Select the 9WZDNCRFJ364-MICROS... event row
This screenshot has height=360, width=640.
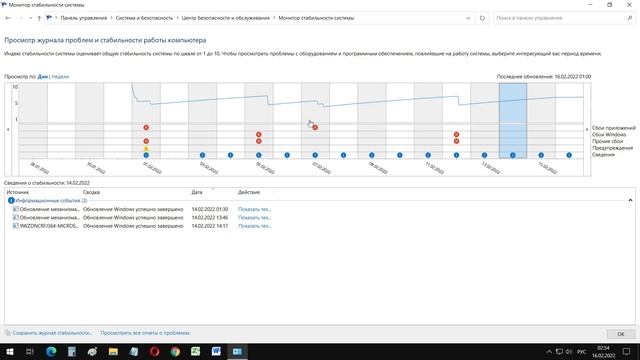tap(142, 226)
